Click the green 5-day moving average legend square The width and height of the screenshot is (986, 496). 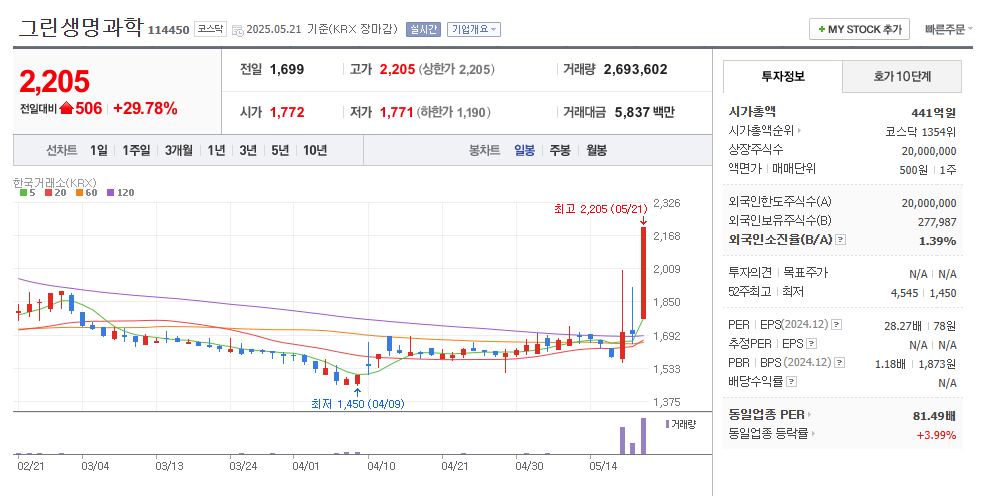click(x=23, y=193)
